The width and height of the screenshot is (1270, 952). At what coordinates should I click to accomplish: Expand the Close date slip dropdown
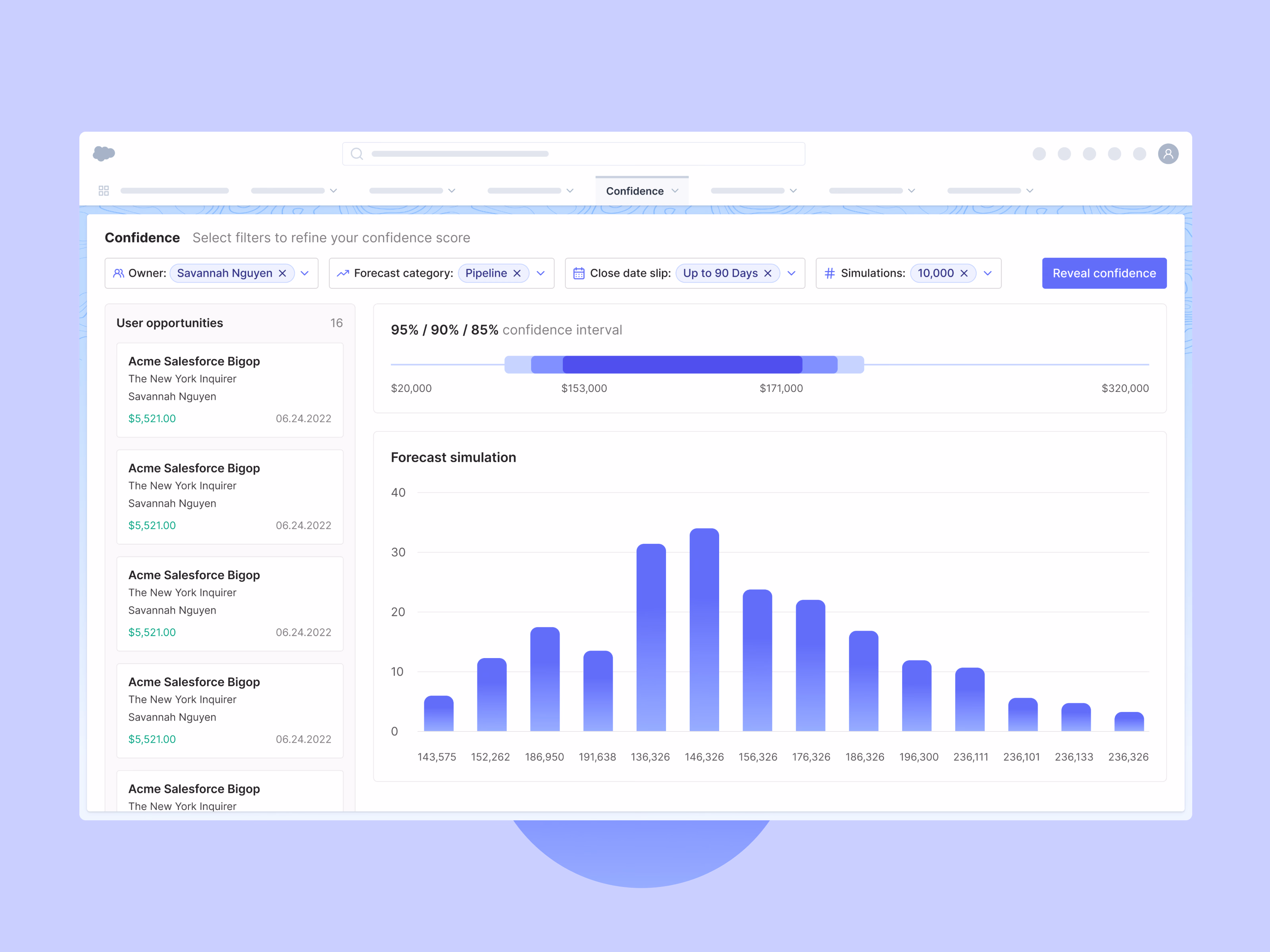(791, 273)
